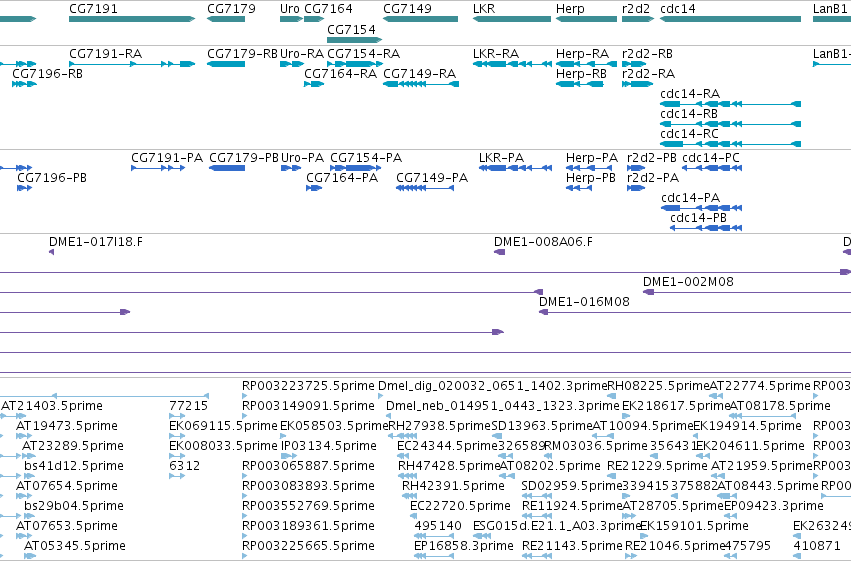Click the CG7149-RA transcript

point(421,84)
